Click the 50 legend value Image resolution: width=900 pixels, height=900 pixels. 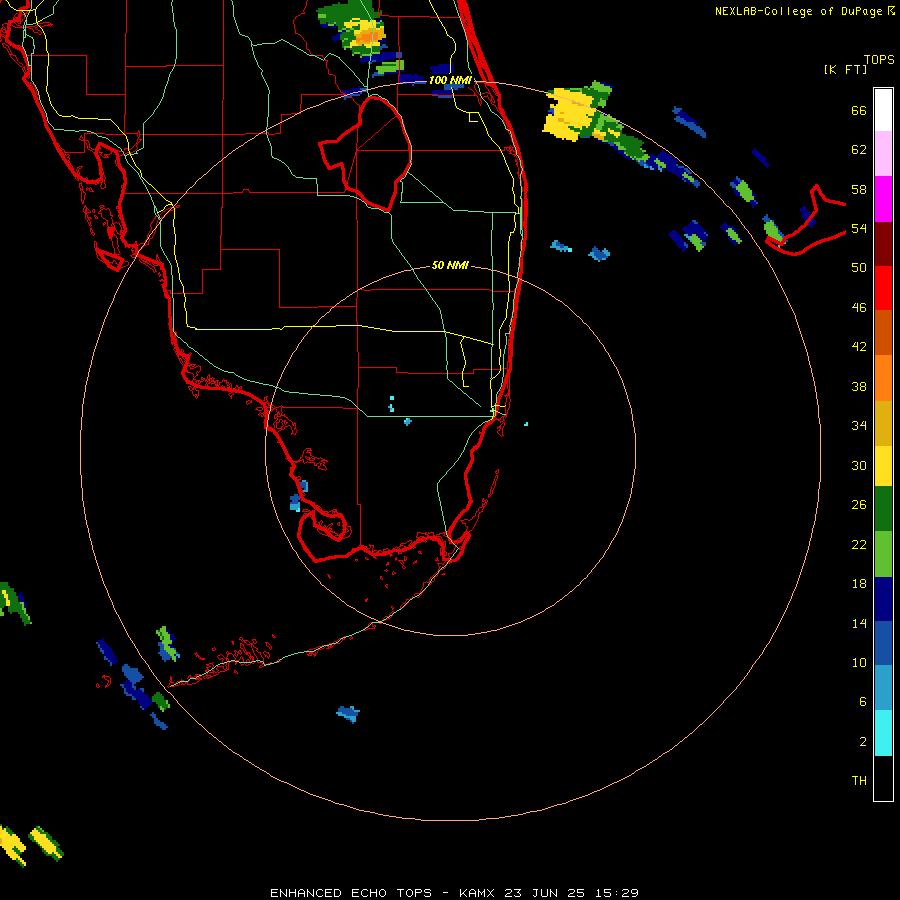click(x=859, y=268)
